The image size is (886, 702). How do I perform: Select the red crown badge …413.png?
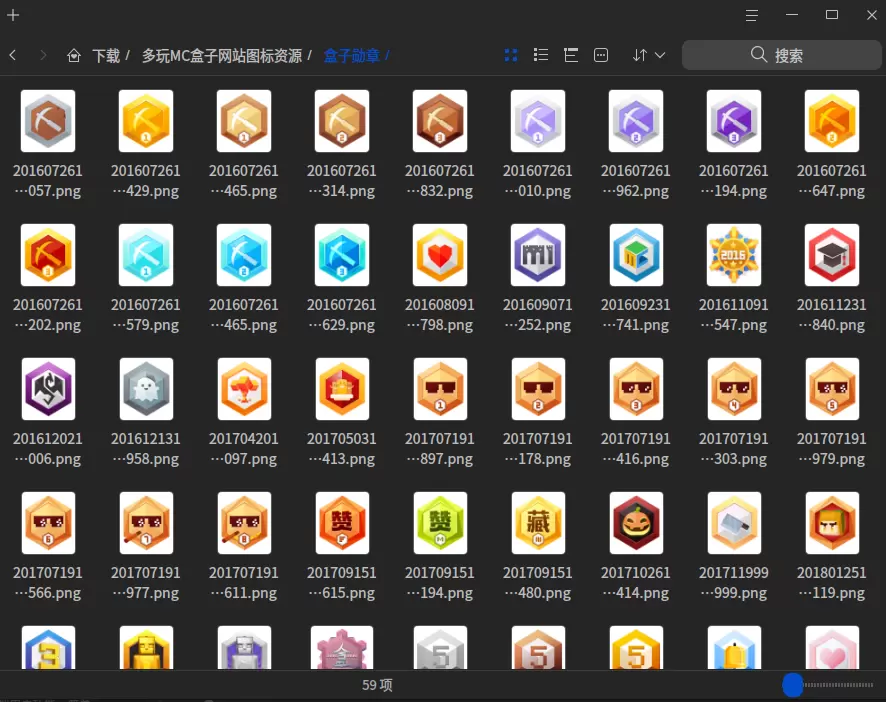click(x=342, y=389)
